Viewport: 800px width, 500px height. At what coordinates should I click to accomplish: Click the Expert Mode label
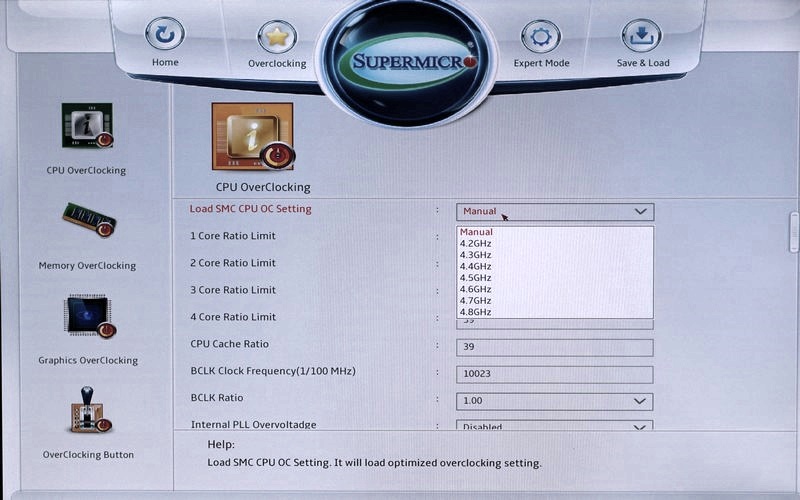(541, 63)
